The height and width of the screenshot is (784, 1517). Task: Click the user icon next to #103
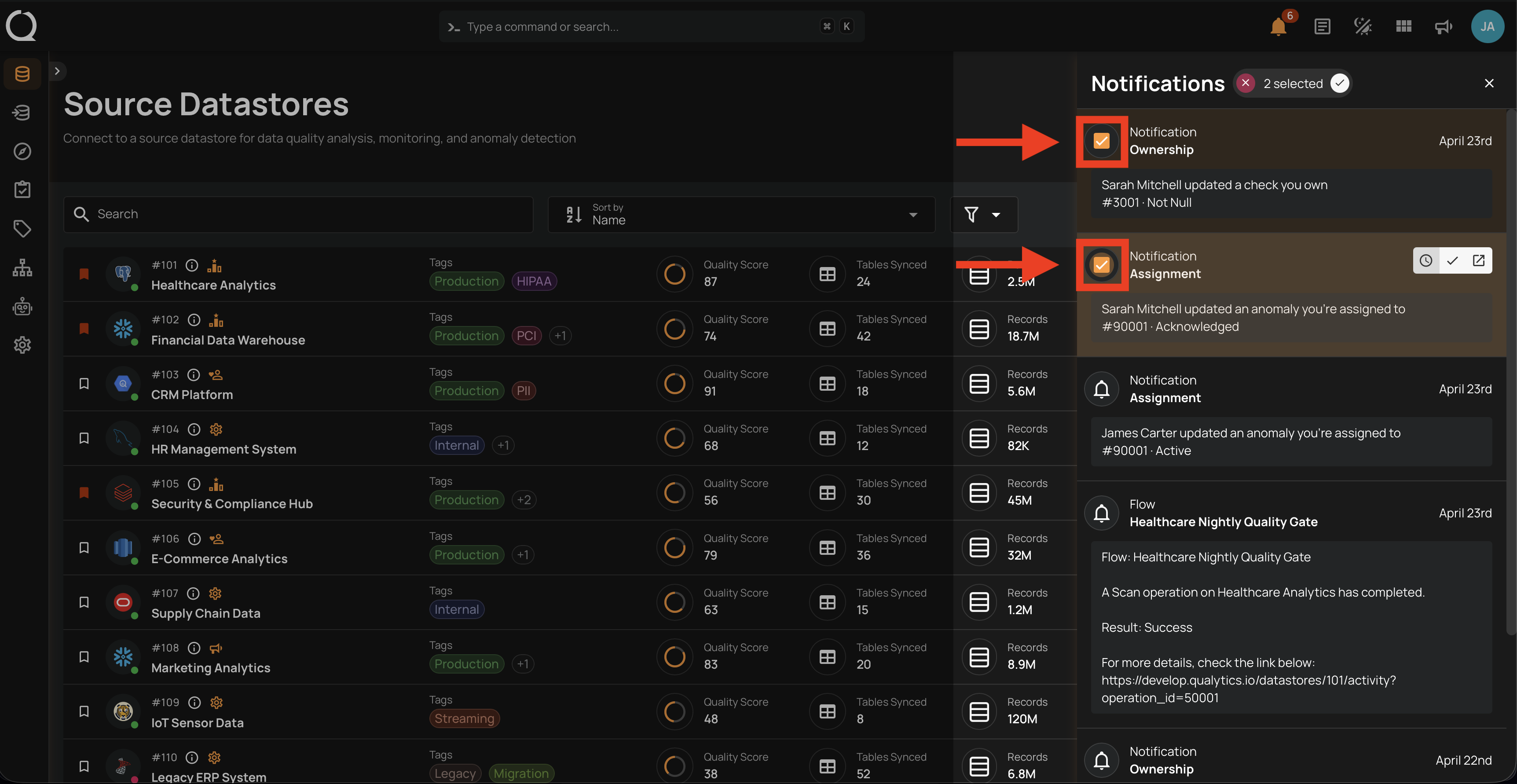click(x=216, y=375)
